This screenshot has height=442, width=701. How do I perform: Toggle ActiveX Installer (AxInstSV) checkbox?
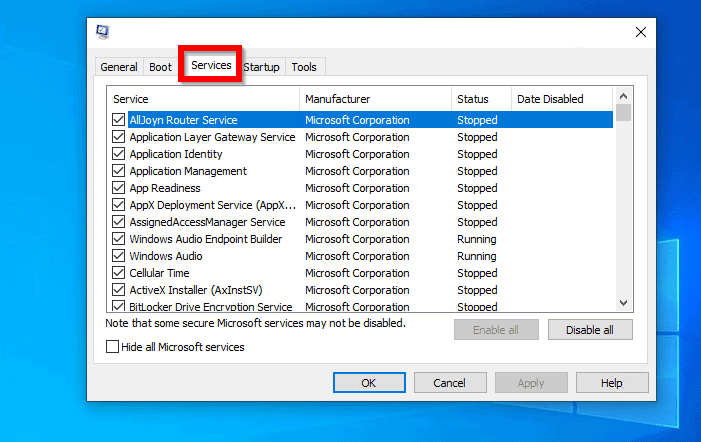tap(118, 290)
